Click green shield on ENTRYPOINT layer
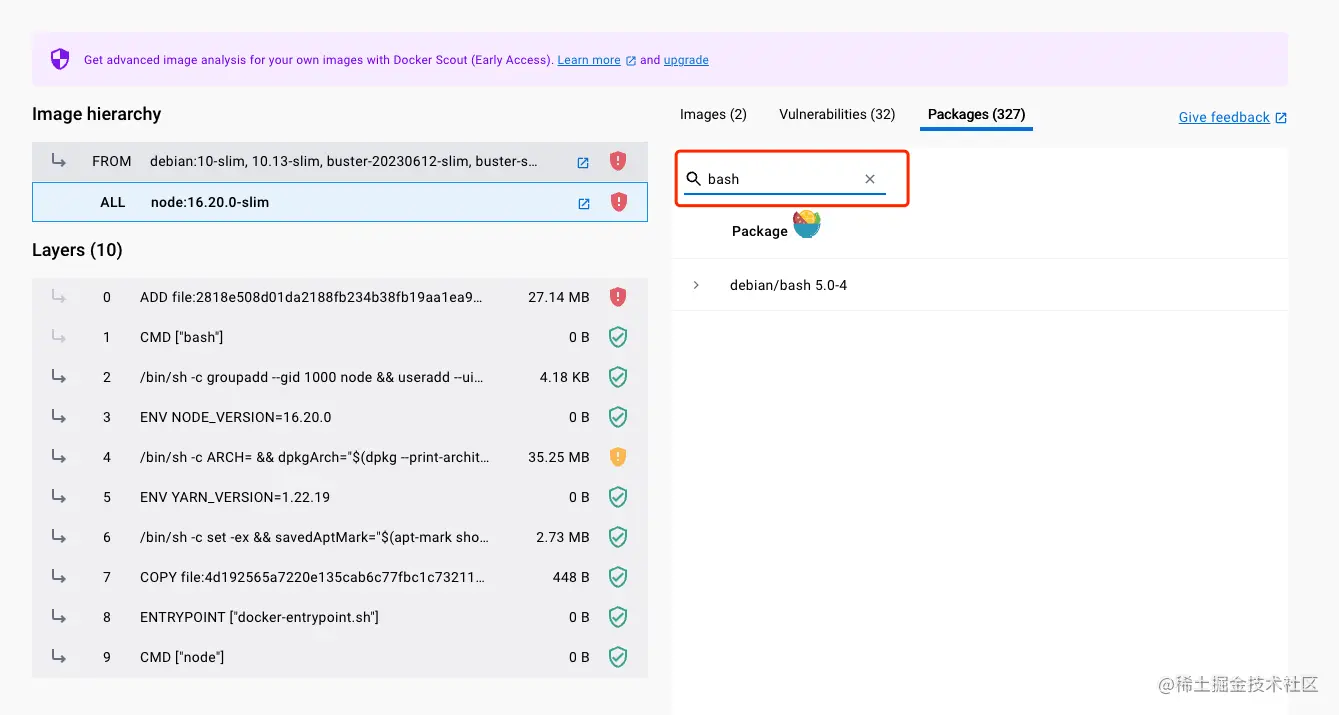The image size is (1339, 715). 618,617
